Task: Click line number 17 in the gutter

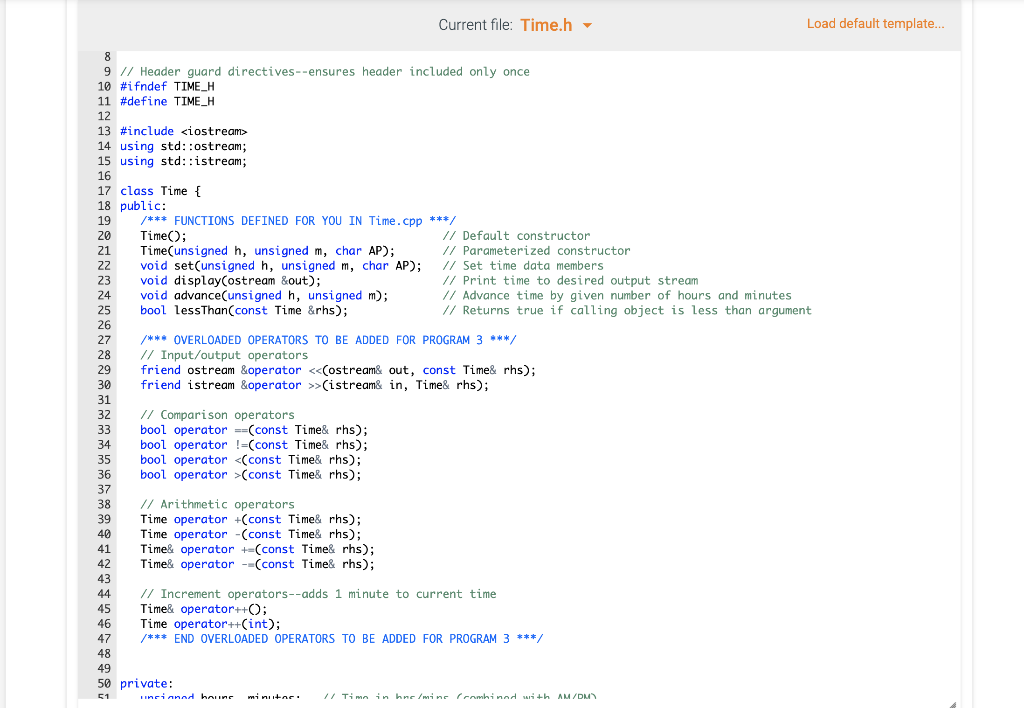Action: pos(104,190)
